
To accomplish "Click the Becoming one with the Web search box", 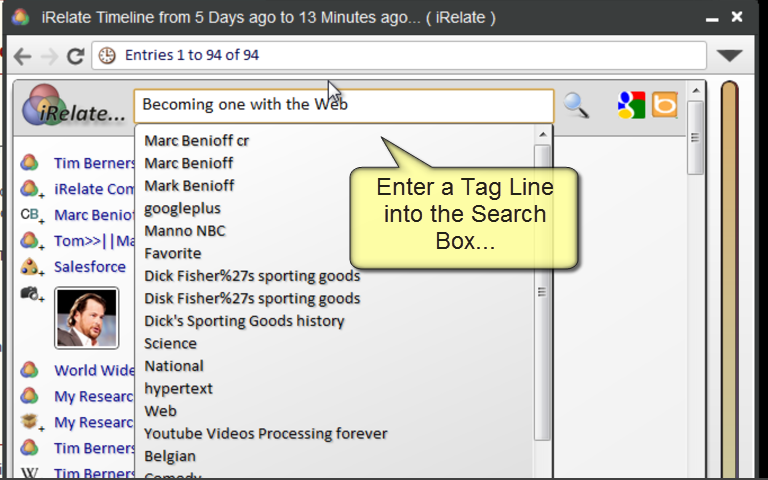I will tap(344, 105).
